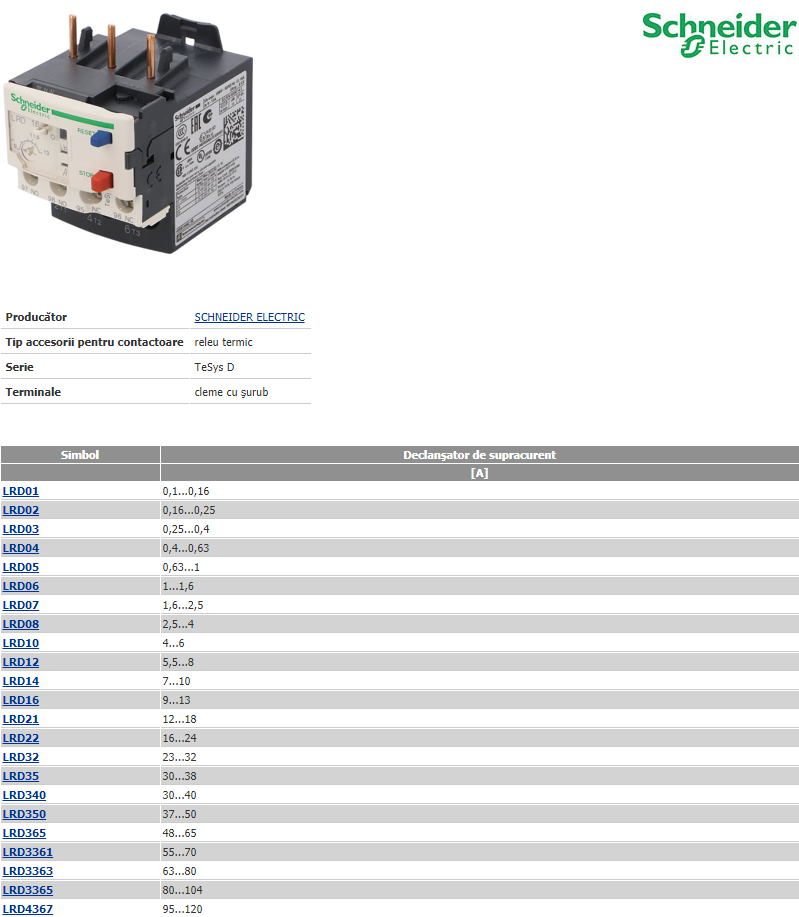Click the Terminale label
The height and width of the screenshot is (917, 799).
(x=33, y=392)
